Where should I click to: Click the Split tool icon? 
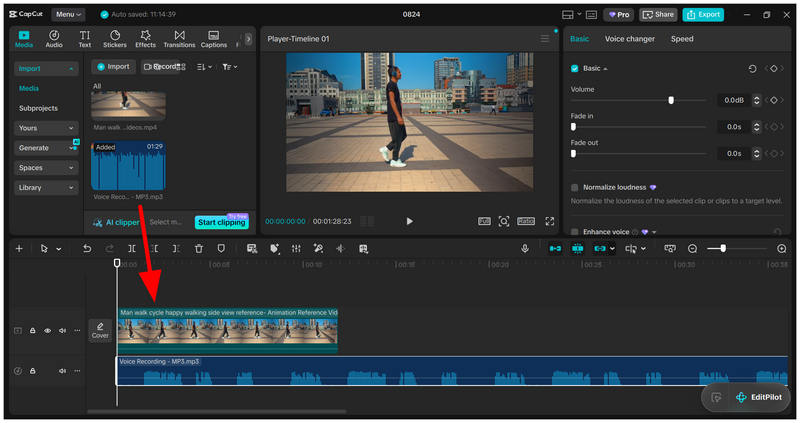coord(132,248)
